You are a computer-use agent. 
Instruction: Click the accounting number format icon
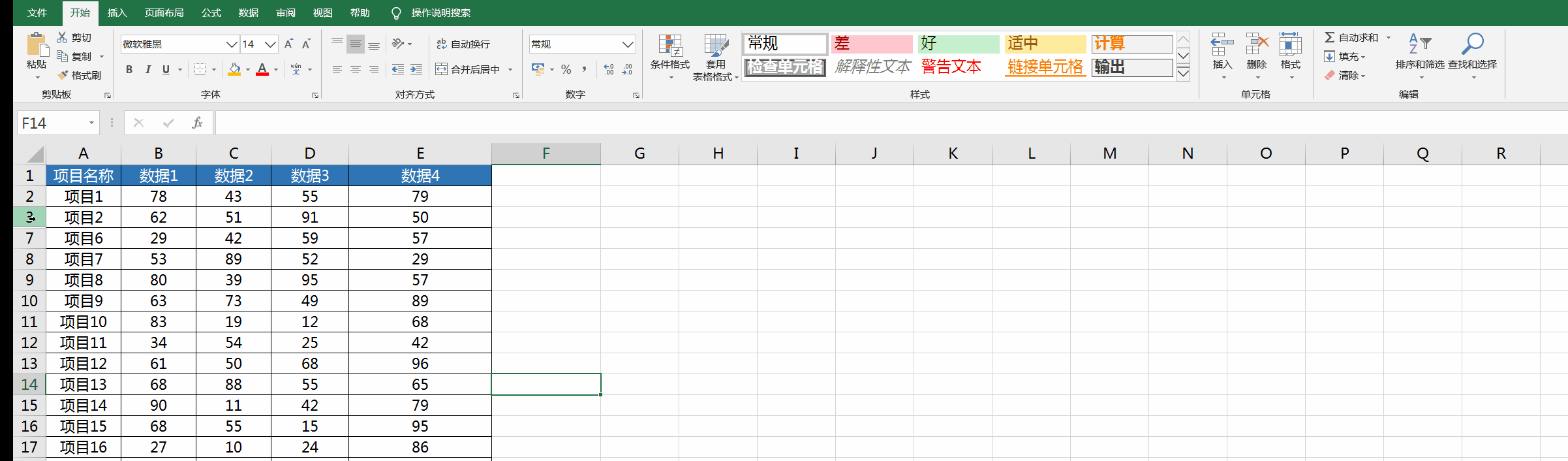pos(538,69)
